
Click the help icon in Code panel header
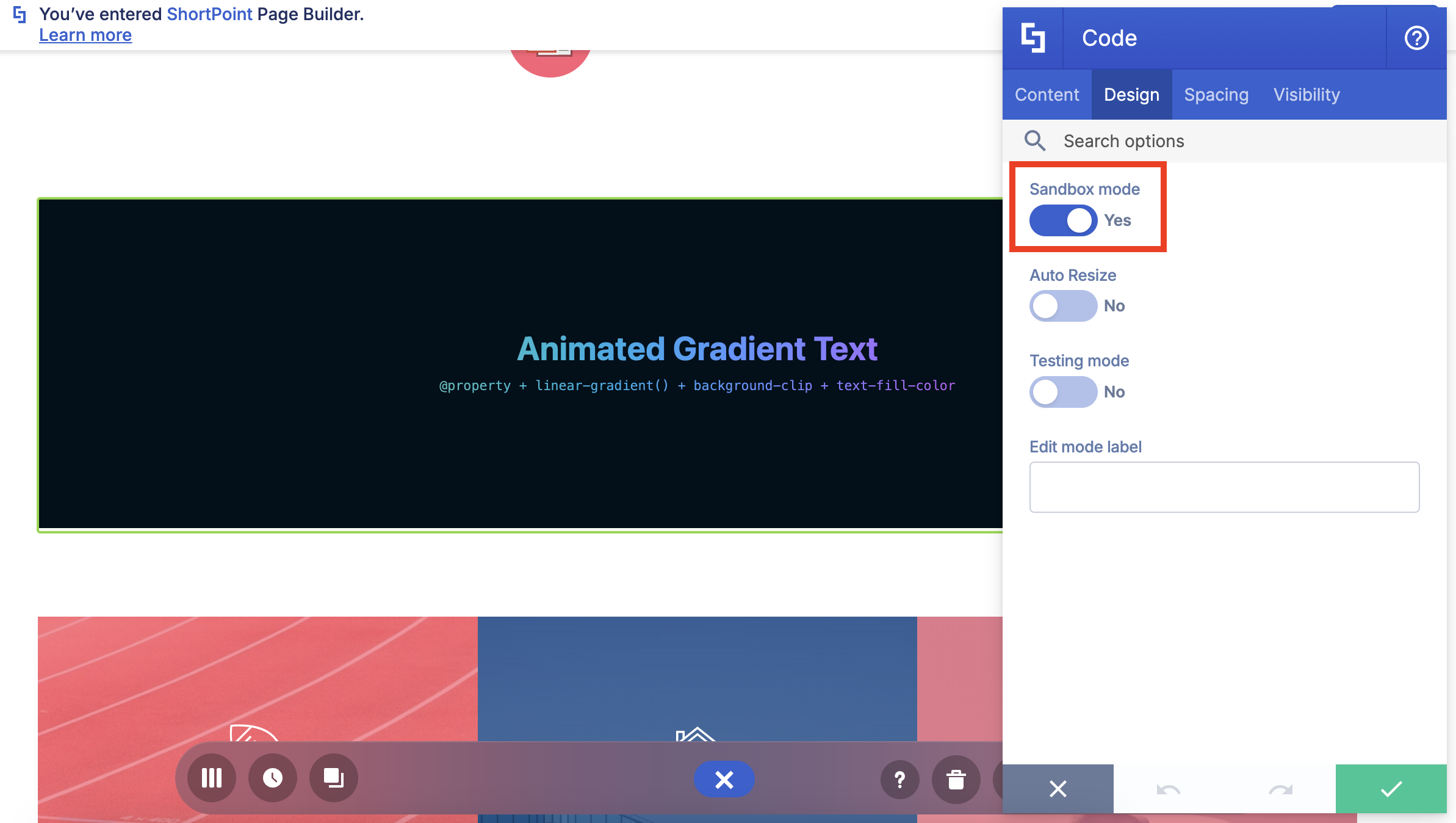(x=1416, y=38)
